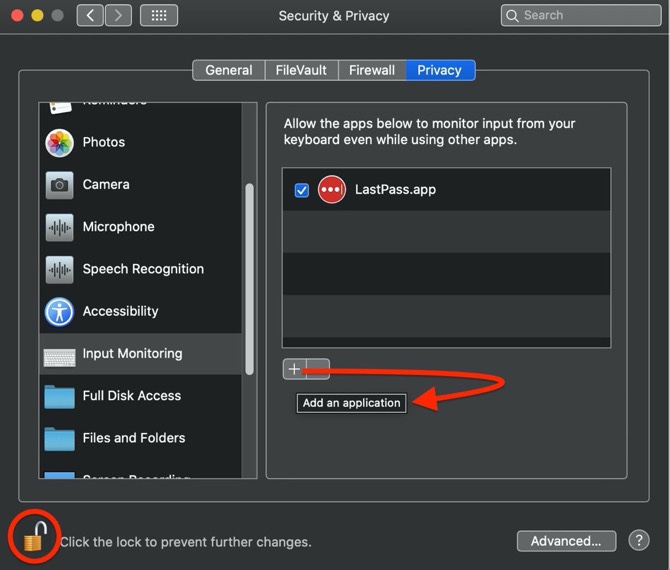The width and height of the screenshot is (670, 570).
Task: Select the Input Monitoring text label
Action: tap(132, 354)
